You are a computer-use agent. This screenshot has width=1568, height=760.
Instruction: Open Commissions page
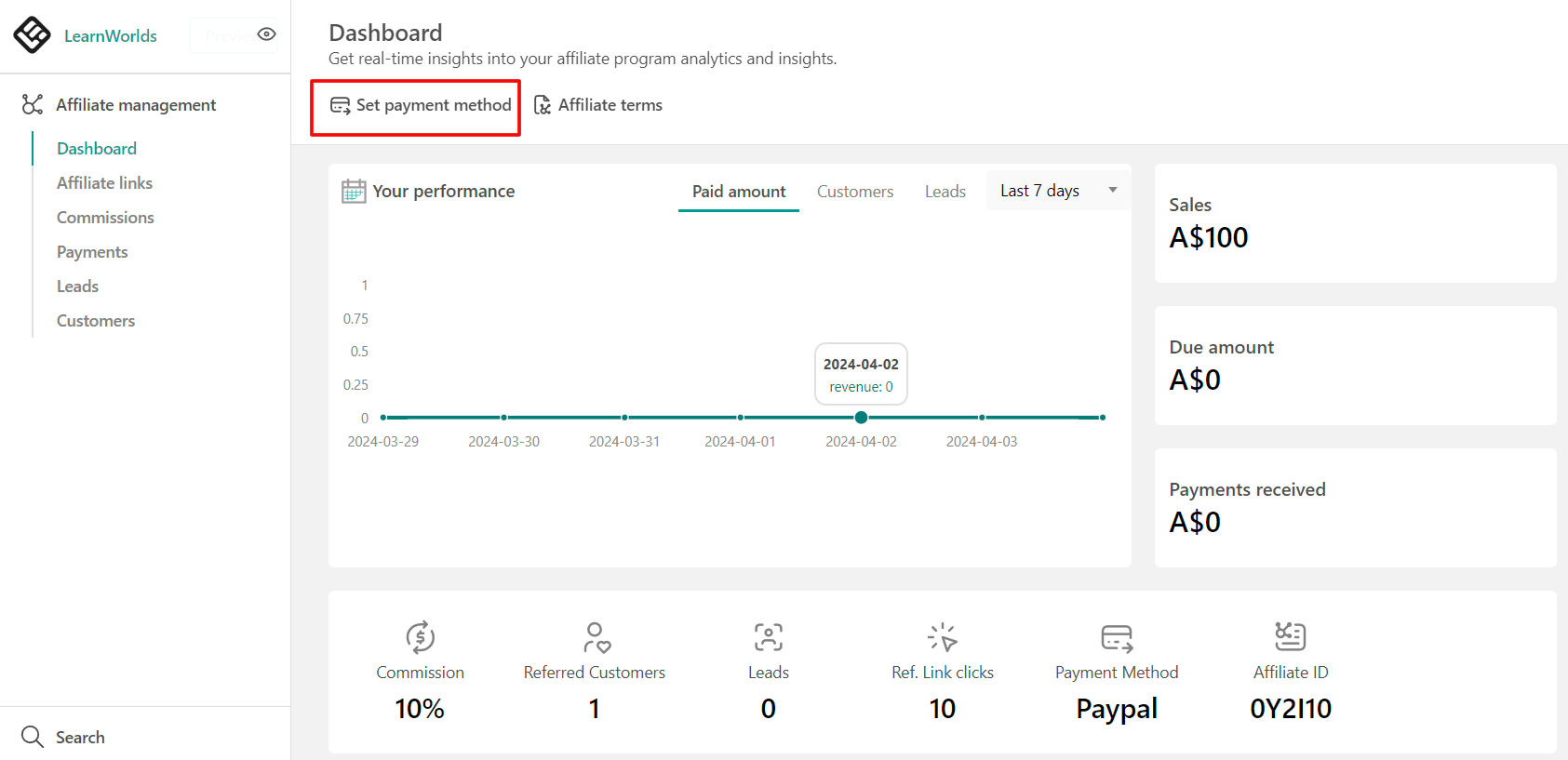(x=105, y=218)
